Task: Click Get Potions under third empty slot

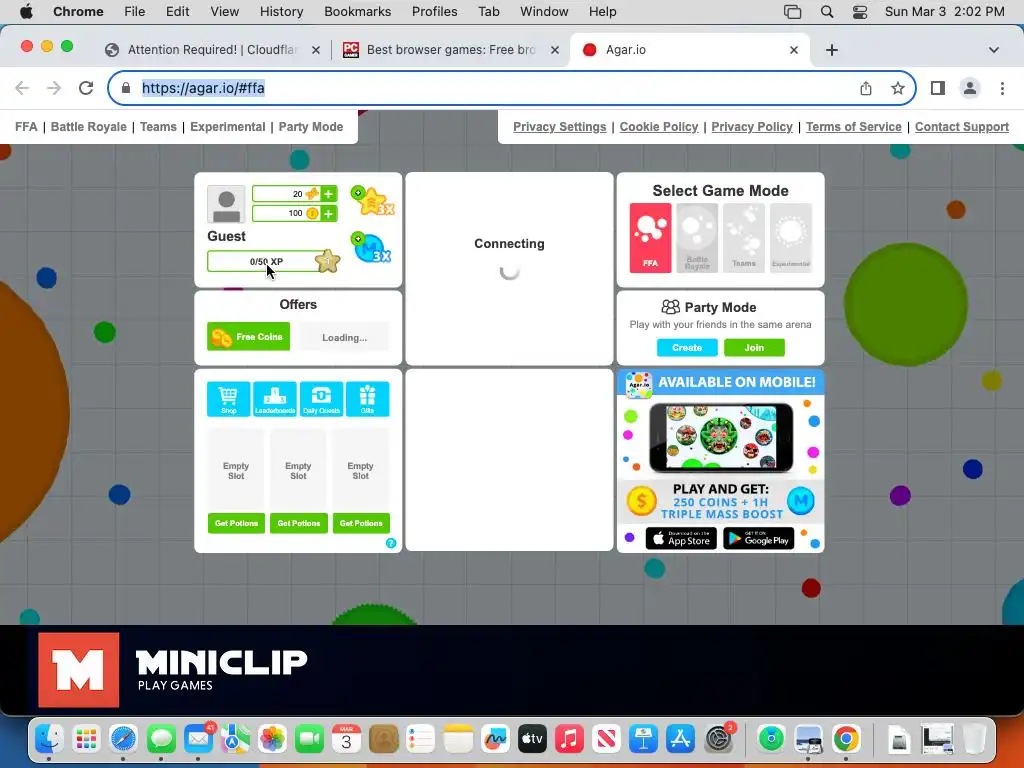Action: click(x=361, y=523)
